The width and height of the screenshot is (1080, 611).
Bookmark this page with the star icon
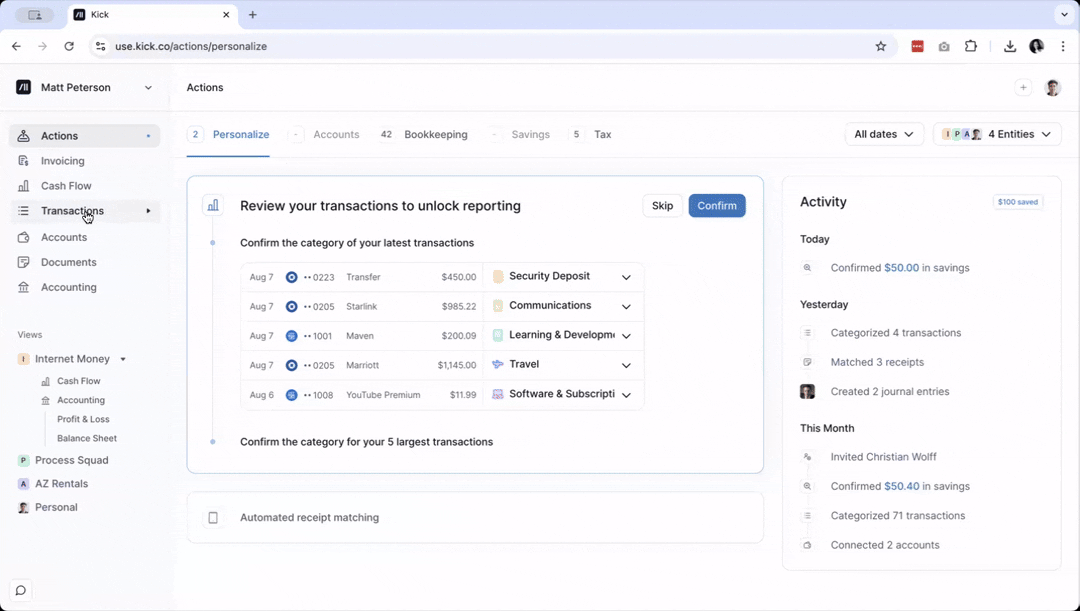click(881, 46)
